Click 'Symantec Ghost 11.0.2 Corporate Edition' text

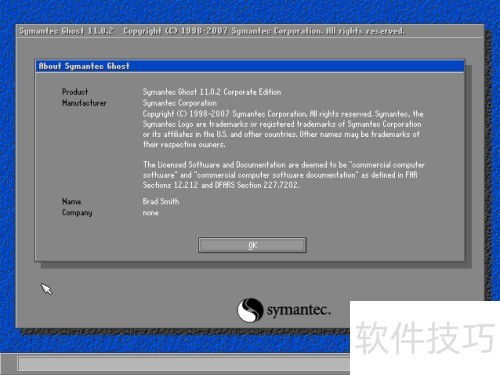(212, 92)
